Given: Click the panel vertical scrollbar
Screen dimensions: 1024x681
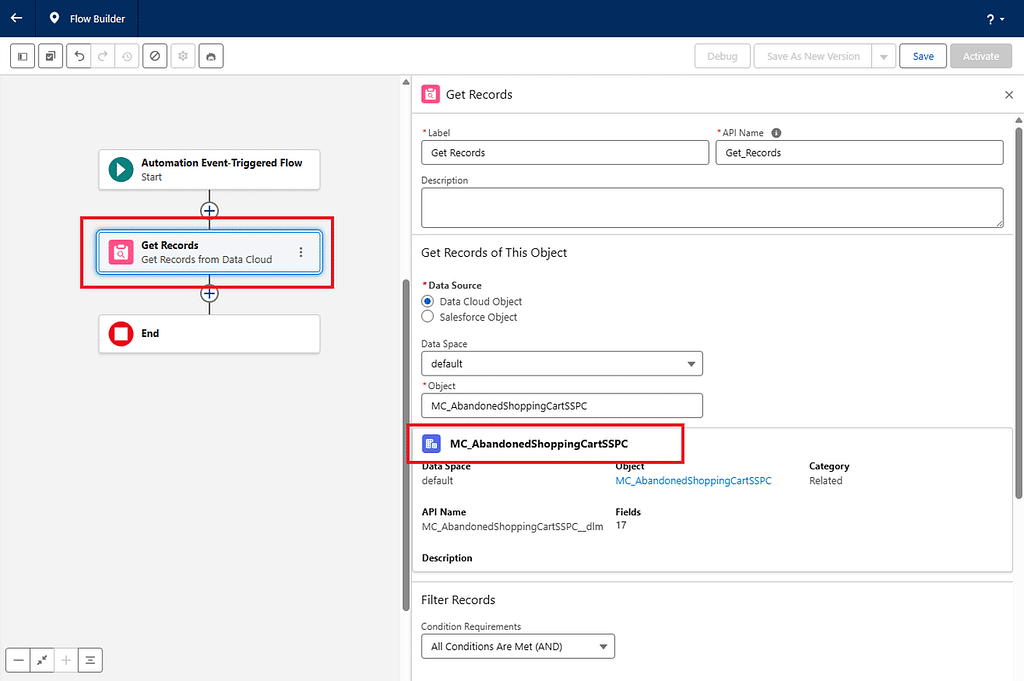Looking at the screenshot, I should click(x=1019, y=313).
